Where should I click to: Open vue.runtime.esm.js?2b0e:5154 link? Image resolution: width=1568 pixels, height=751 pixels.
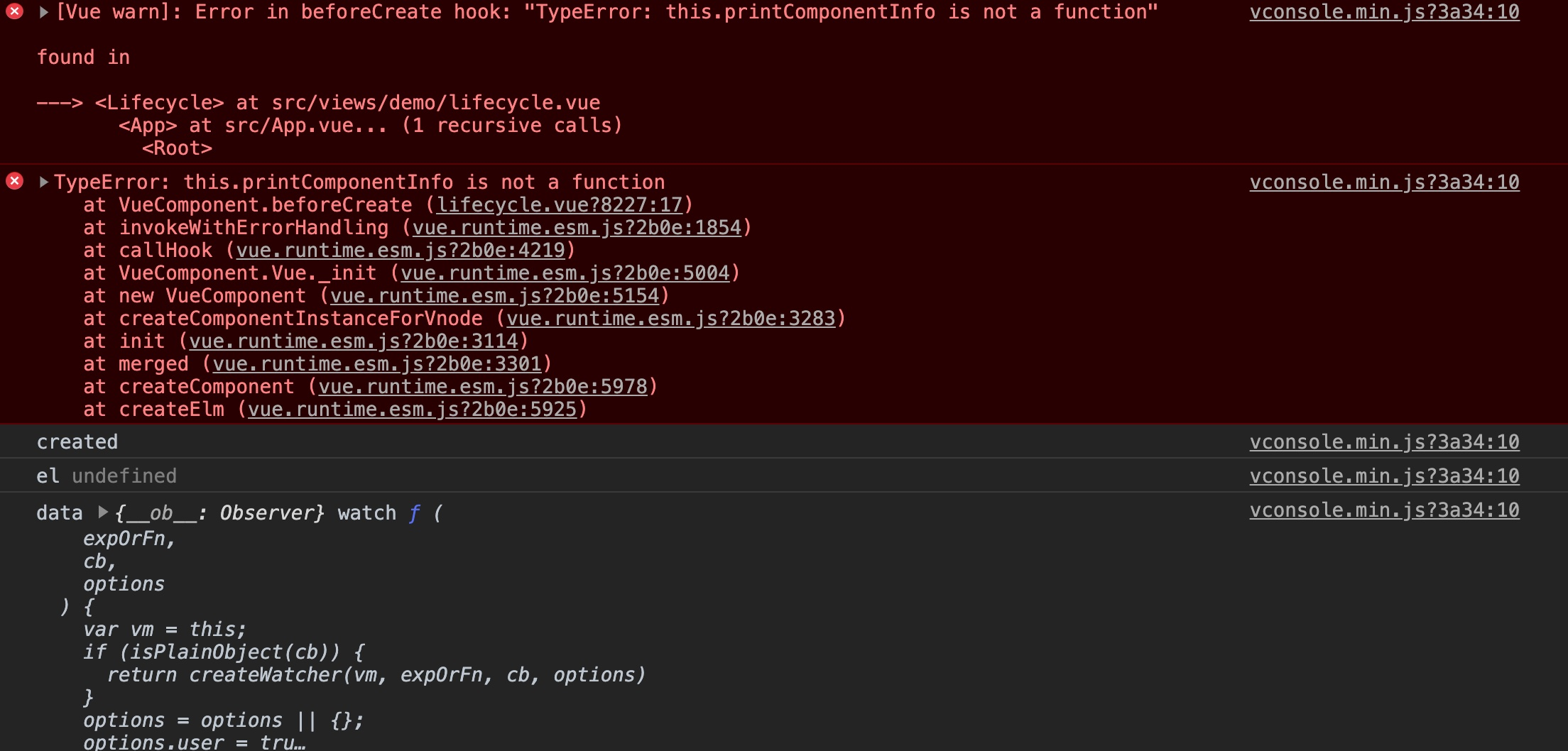pos(495,296)
